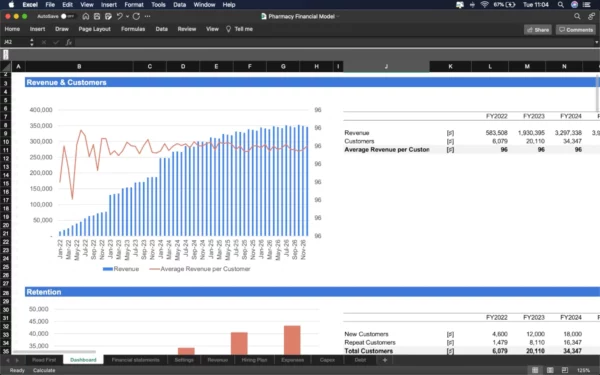The image size is (600, 375).
Task: Click the save-as edit icon in title bar
Action: coord(108,16)
